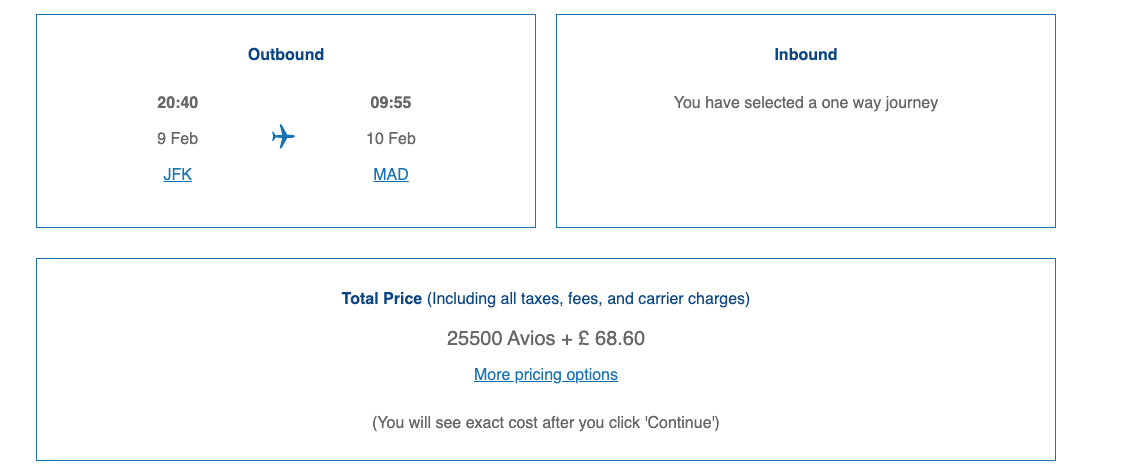Image resolution: width=1137 pixels, height=475 pixels.
Task: Click the 20:40 departure time
Action: click(178, 102)
